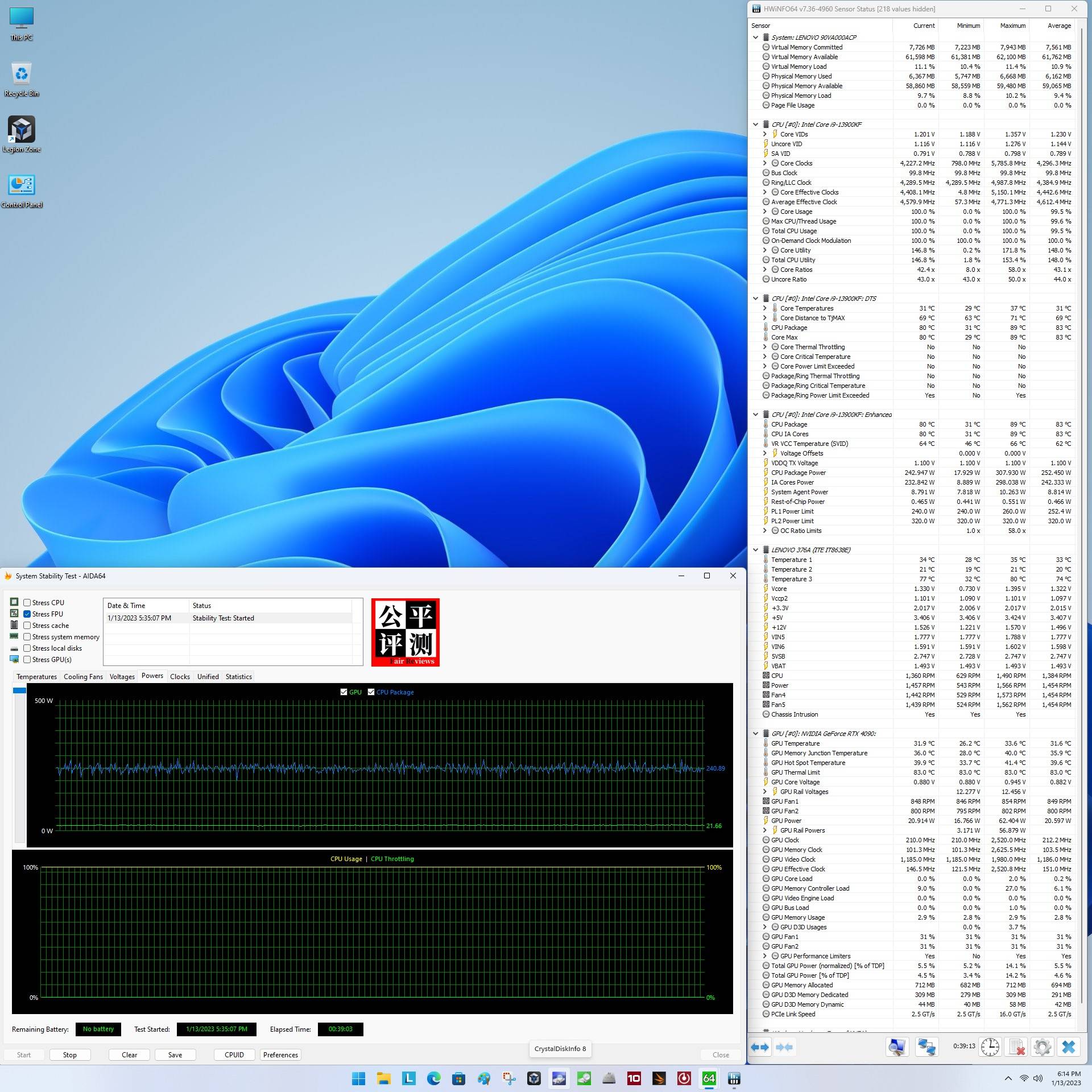This screenshot has width=1092, height=1092.
Task: Uncheck the Stress FPU checkbox
Action: [x=27, y=614]
